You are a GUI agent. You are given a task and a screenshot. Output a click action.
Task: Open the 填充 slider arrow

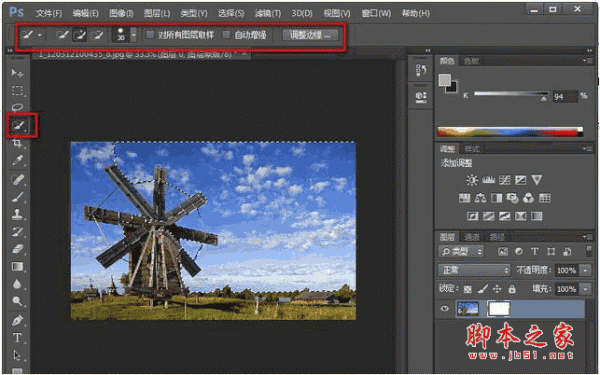[x=585, y=289]
